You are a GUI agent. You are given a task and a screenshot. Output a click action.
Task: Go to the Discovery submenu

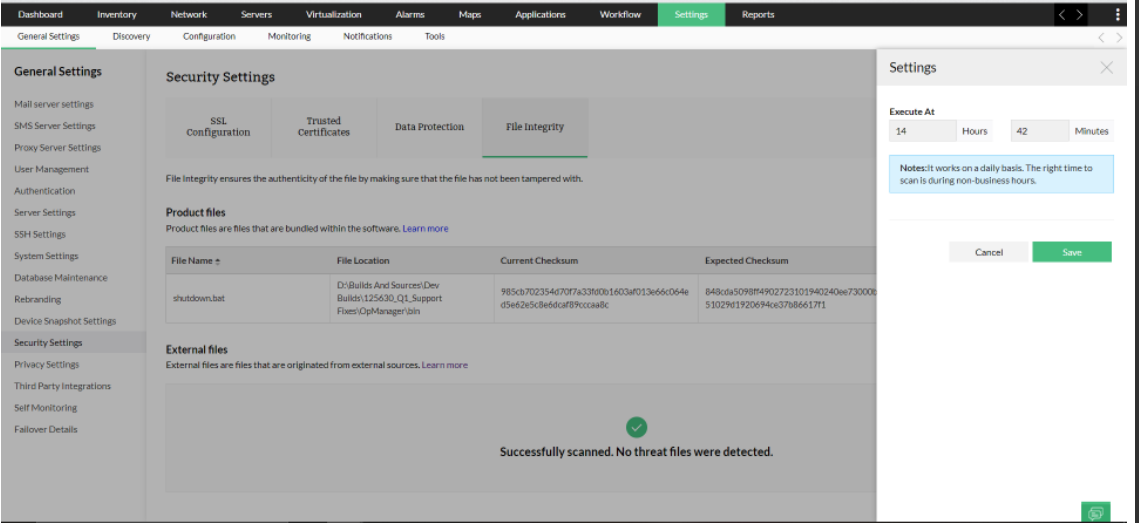tap(131, 37)
